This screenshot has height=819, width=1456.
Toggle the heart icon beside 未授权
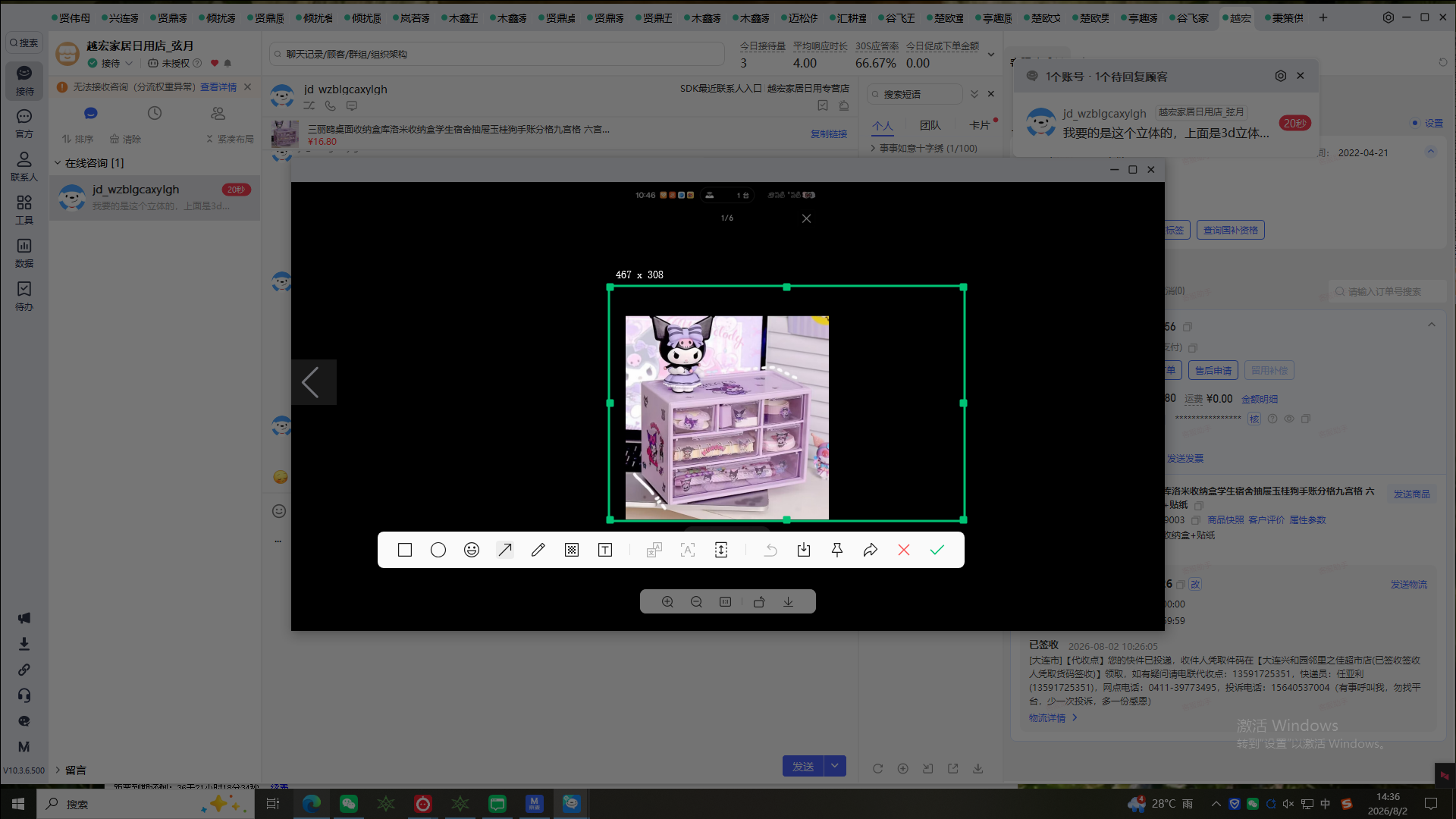click(x=215, y=64)
